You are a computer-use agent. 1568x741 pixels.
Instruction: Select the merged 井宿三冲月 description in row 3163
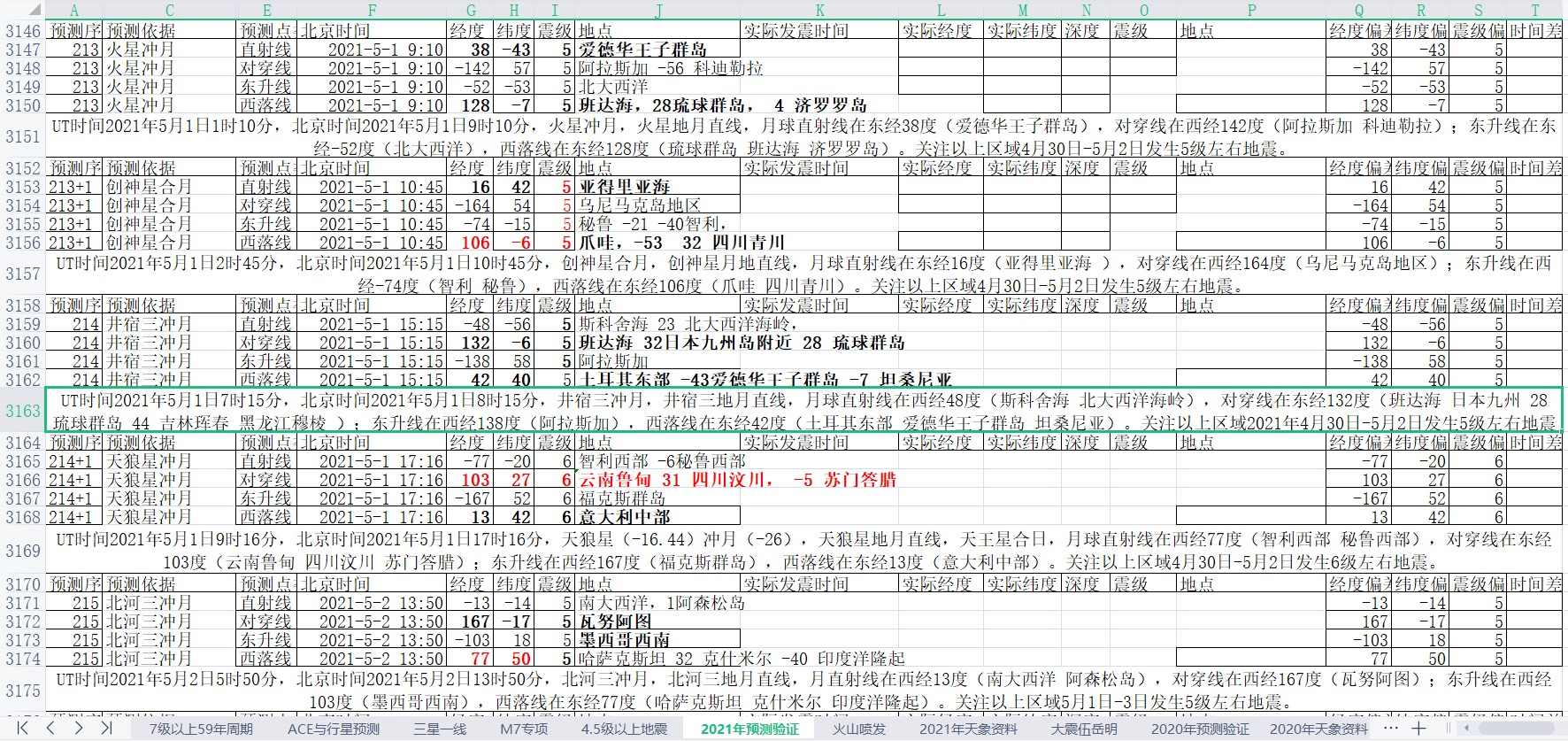point(804,412)
